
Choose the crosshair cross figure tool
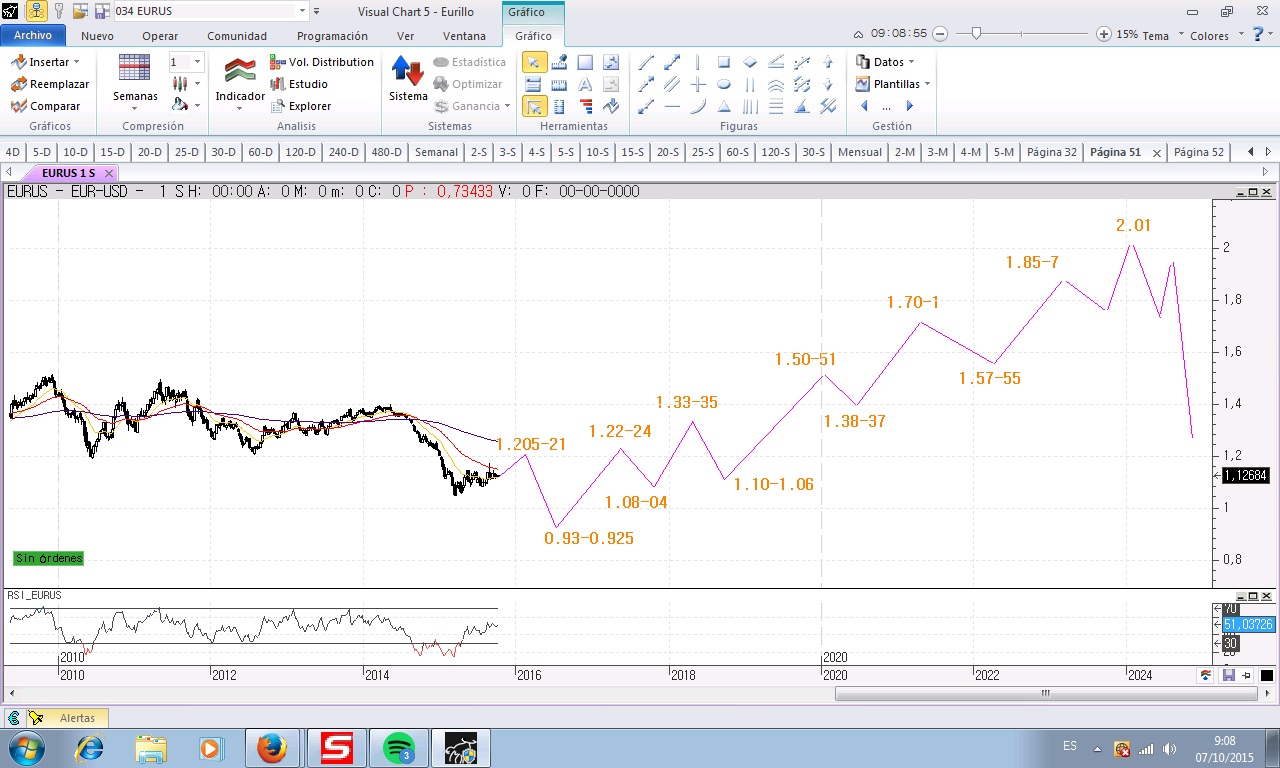(698, 84)
